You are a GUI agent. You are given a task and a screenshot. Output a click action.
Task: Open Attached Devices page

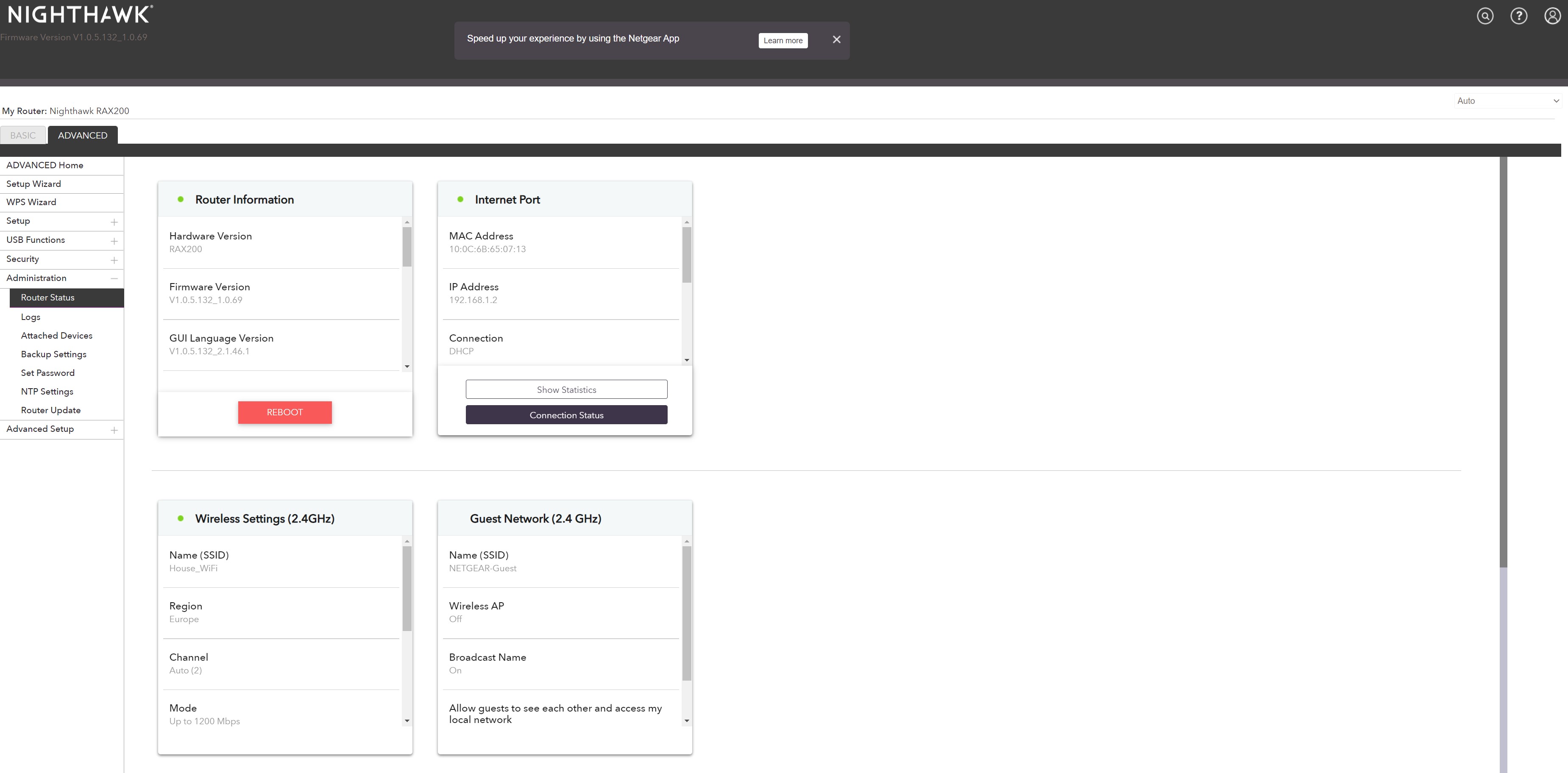[57, 335]
